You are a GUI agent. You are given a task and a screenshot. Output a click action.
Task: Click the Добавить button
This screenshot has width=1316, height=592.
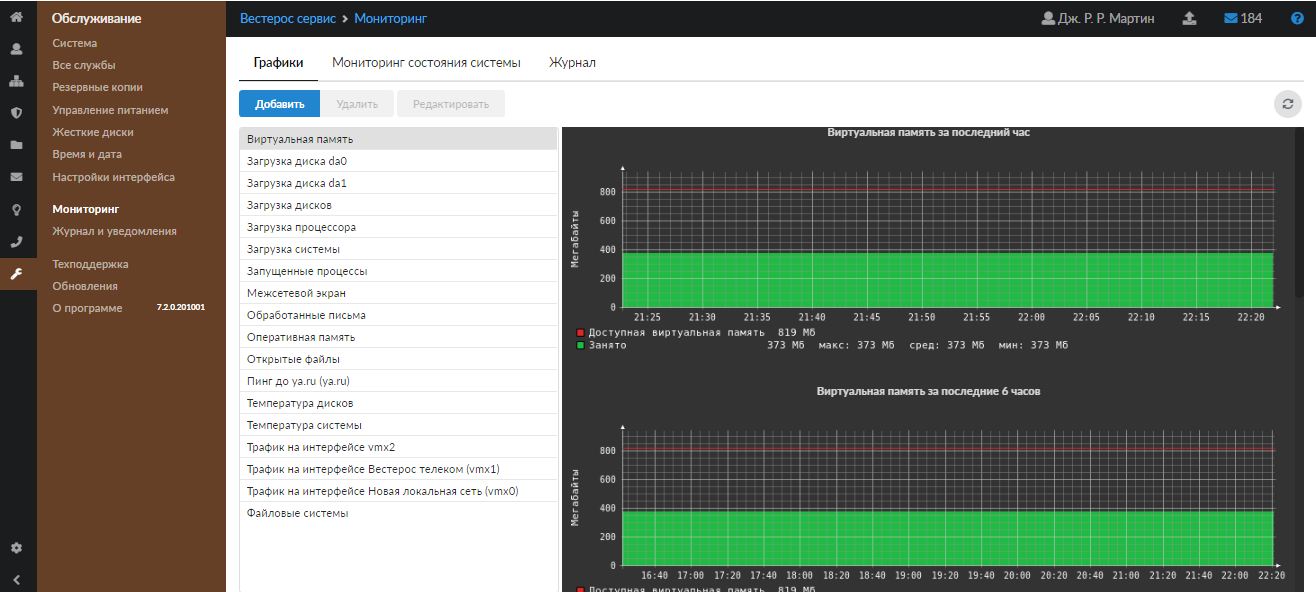click(x=279, y=104)
